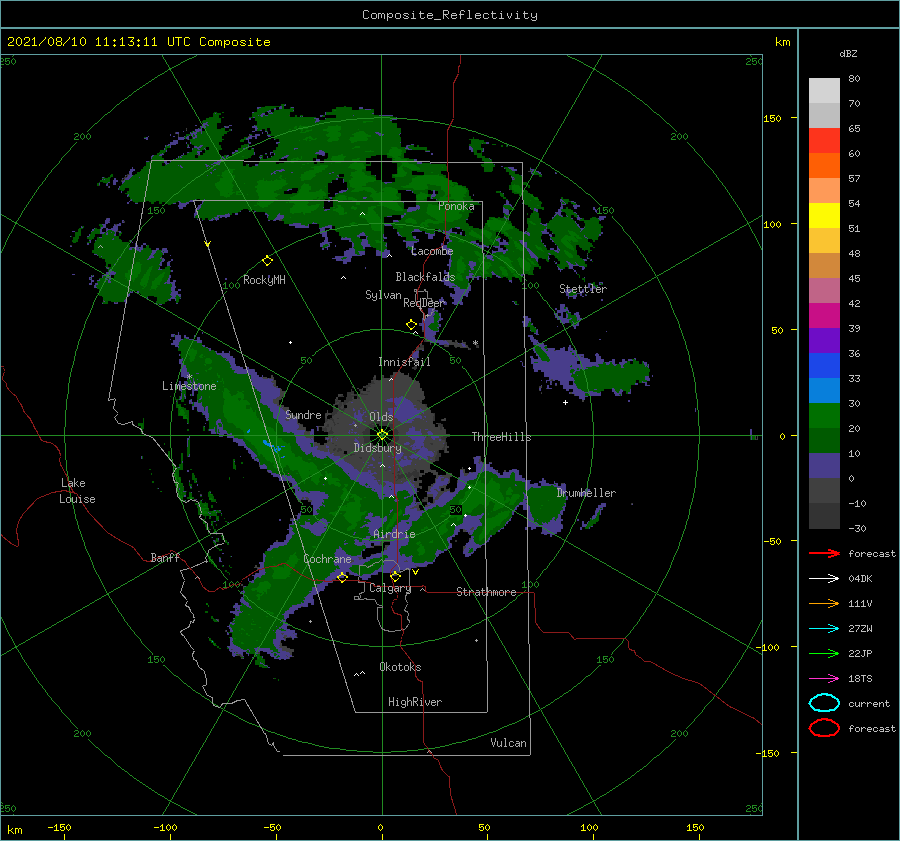This screenshot has width=900, height=841.
Task: Click the blue 33-36 dBZ color swatch
Action: pyautogui.click(x=824, y=365)
